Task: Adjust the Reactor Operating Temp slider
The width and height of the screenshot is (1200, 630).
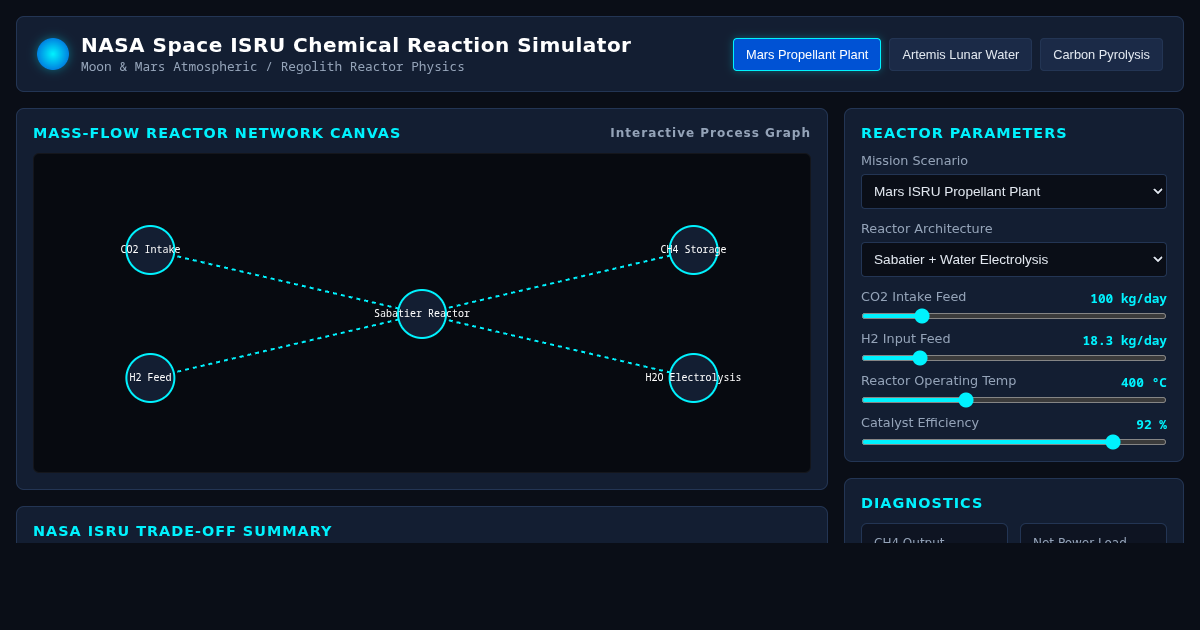Action: pyautogui.click(x=1014, y=400)
